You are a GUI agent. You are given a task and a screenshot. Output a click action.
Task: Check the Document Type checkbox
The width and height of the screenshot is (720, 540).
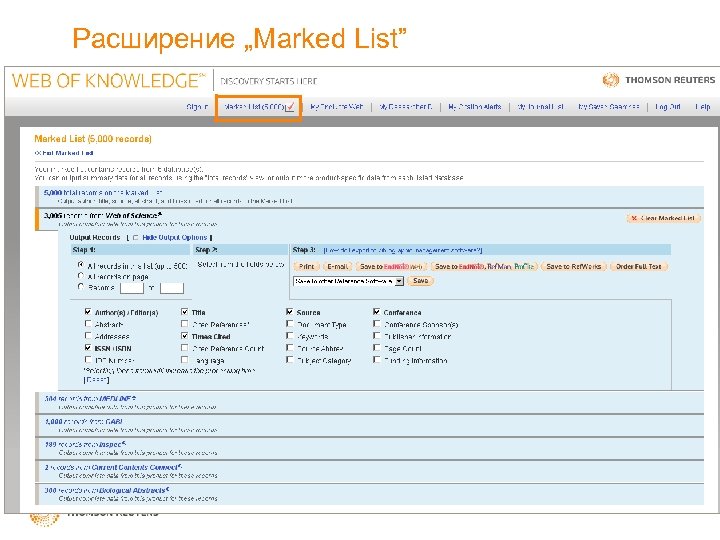pyautogui.click(x=290, y=324)
